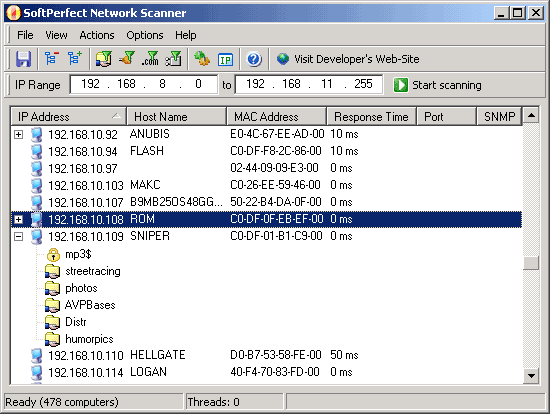Sort by Response Time column header
550x414 pixels.
pos(371,116)
